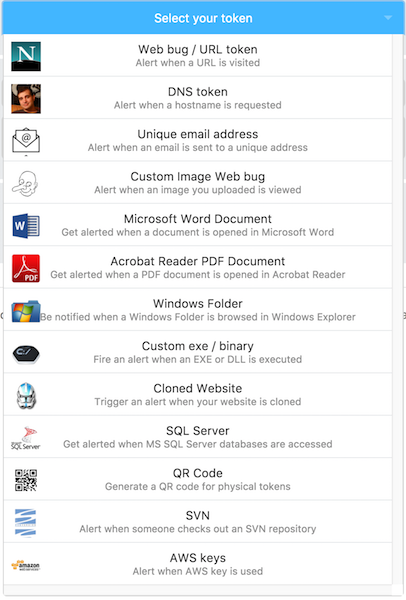Click the Microsoft Word icon

point(26,226)
